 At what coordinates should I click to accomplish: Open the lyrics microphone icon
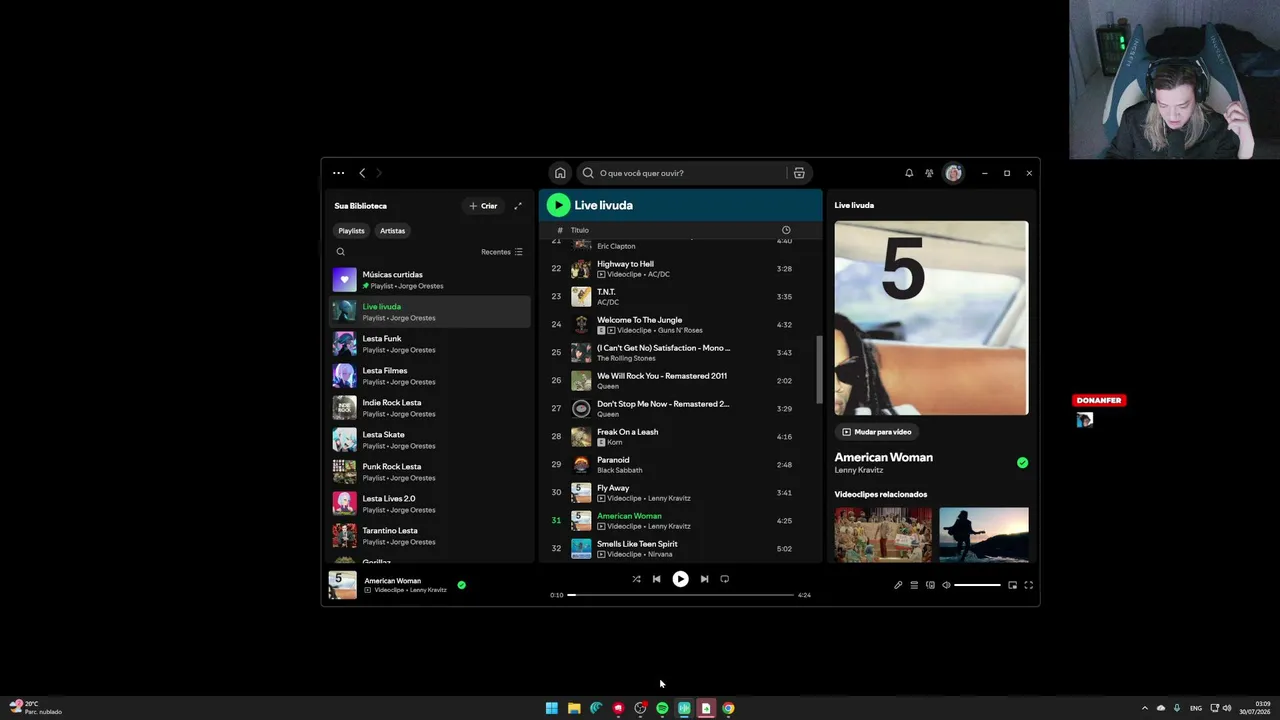tap(898, 585)
